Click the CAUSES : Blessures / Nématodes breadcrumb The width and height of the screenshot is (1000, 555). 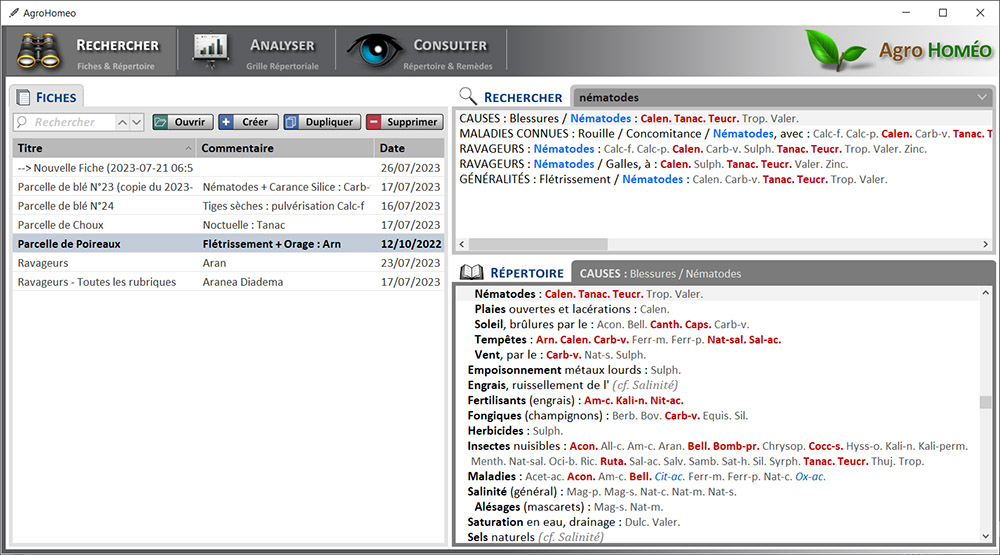660,274
